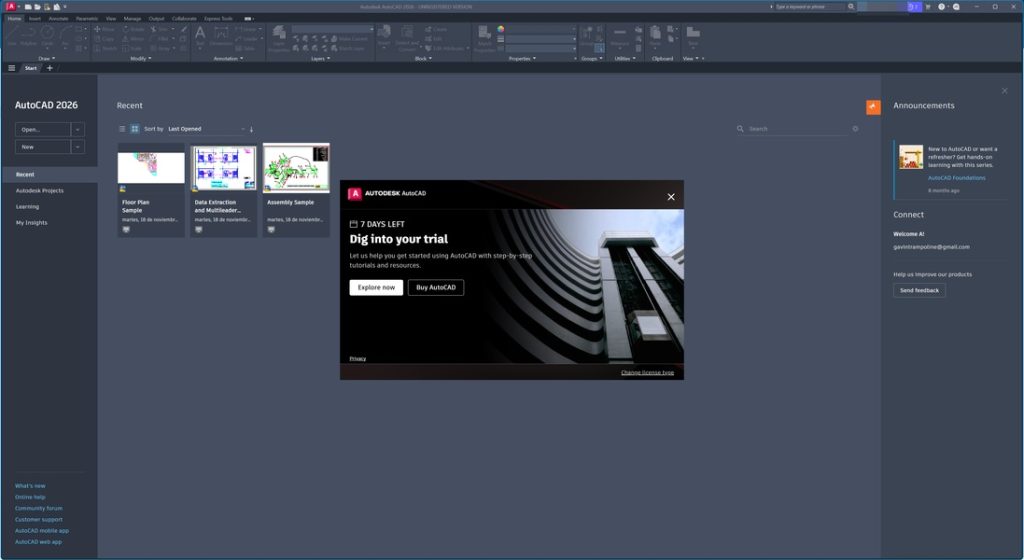Open the Autodesk App Store cart icon
Image resolution: width=1024 pixels, height=560 pixels.
(x=928, y=7)
